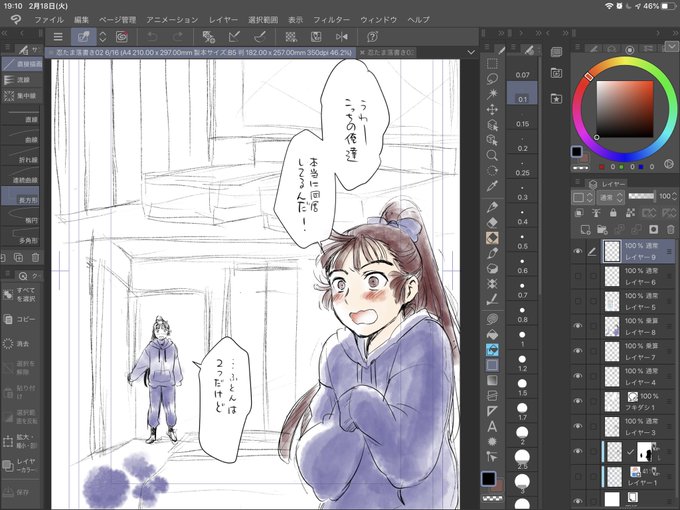The width and height of the screenshot is (680, 510).
Task: Show レイヤー 1 via its visibility box
Action: coord(578,476)
